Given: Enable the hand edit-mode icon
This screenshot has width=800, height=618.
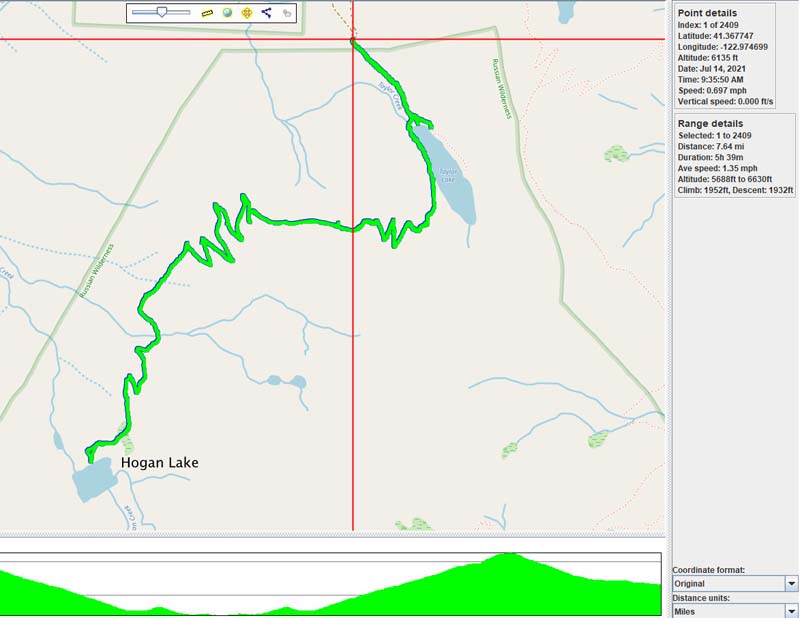Looking at the screenshot, I should (x=287, y=14).
